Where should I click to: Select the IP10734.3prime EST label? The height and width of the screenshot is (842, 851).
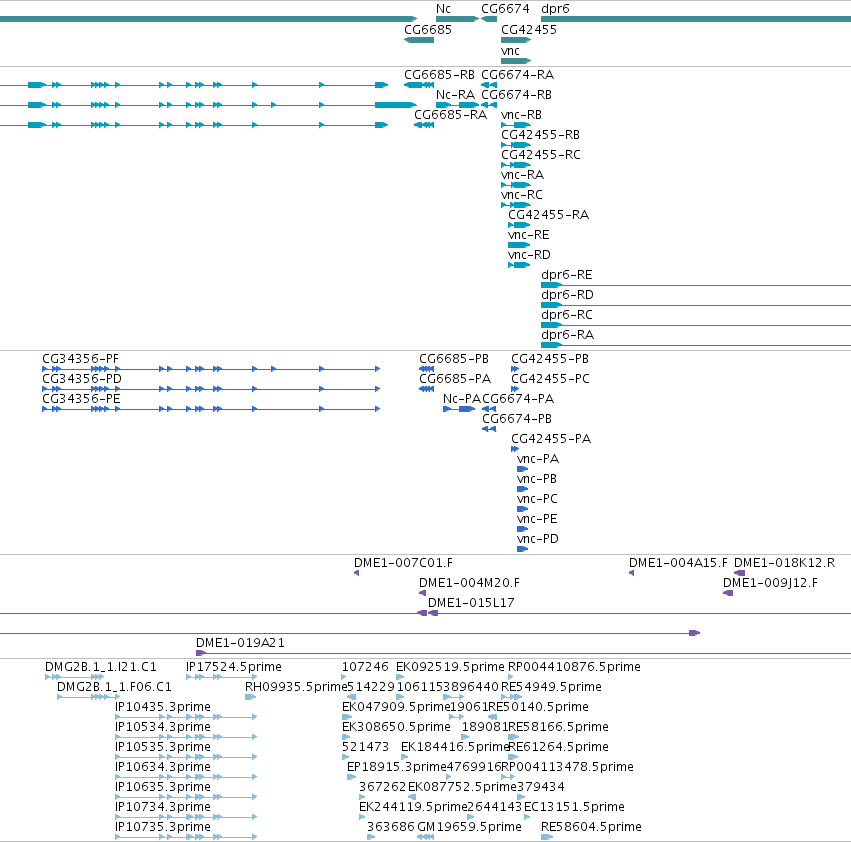pyautogui.click(x=163, y=807)
